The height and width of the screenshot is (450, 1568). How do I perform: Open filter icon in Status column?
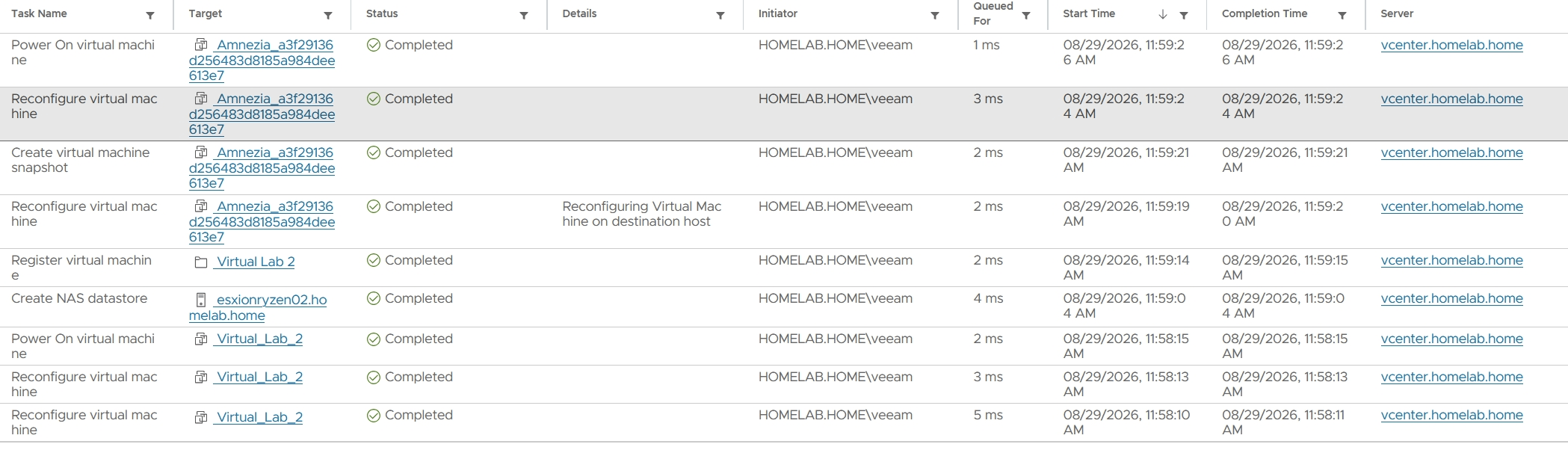coord(524,16)
